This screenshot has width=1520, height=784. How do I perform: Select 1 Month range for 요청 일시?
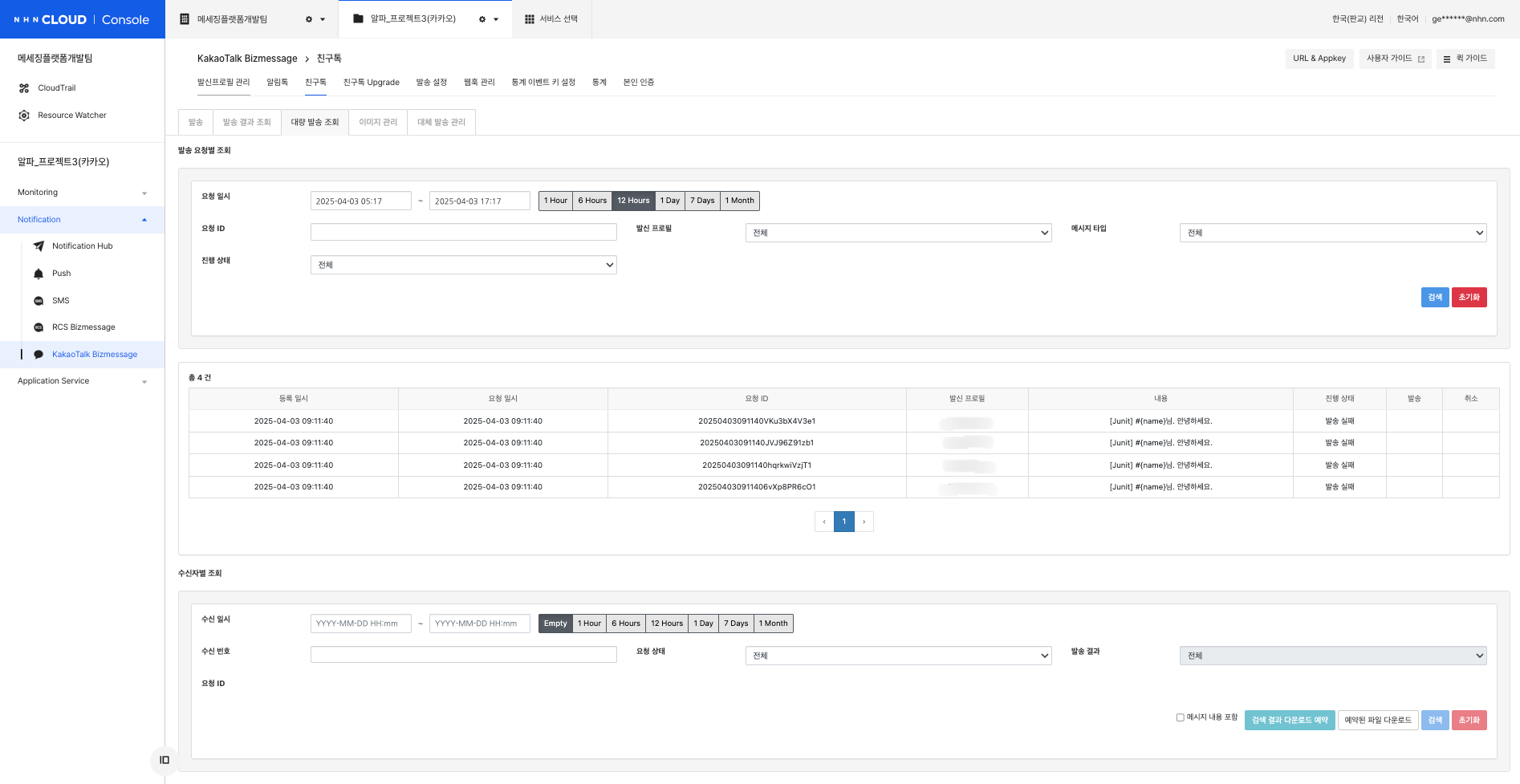[x=740, y=201]
